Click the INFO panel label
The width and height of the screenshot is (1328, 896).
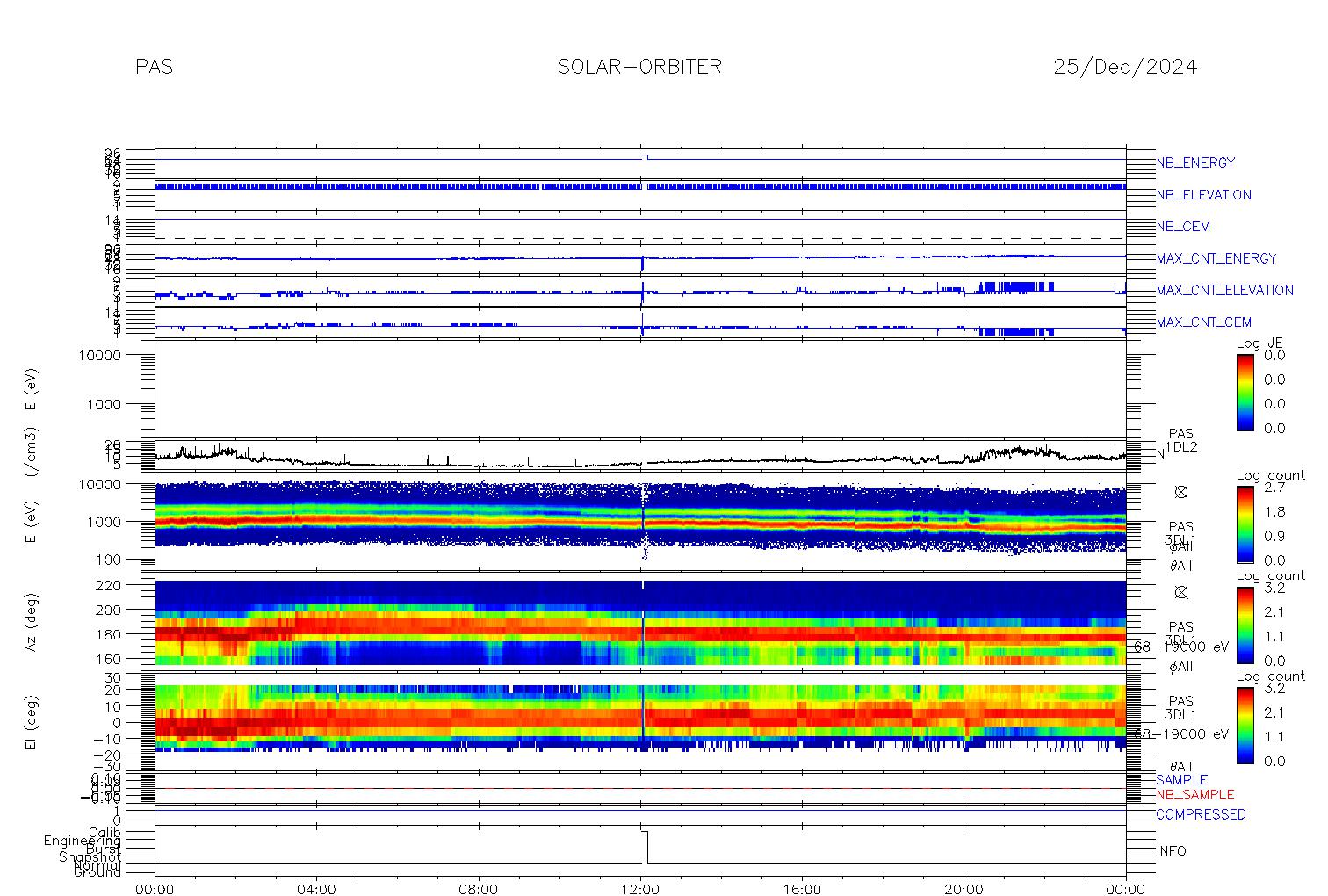1171,851
